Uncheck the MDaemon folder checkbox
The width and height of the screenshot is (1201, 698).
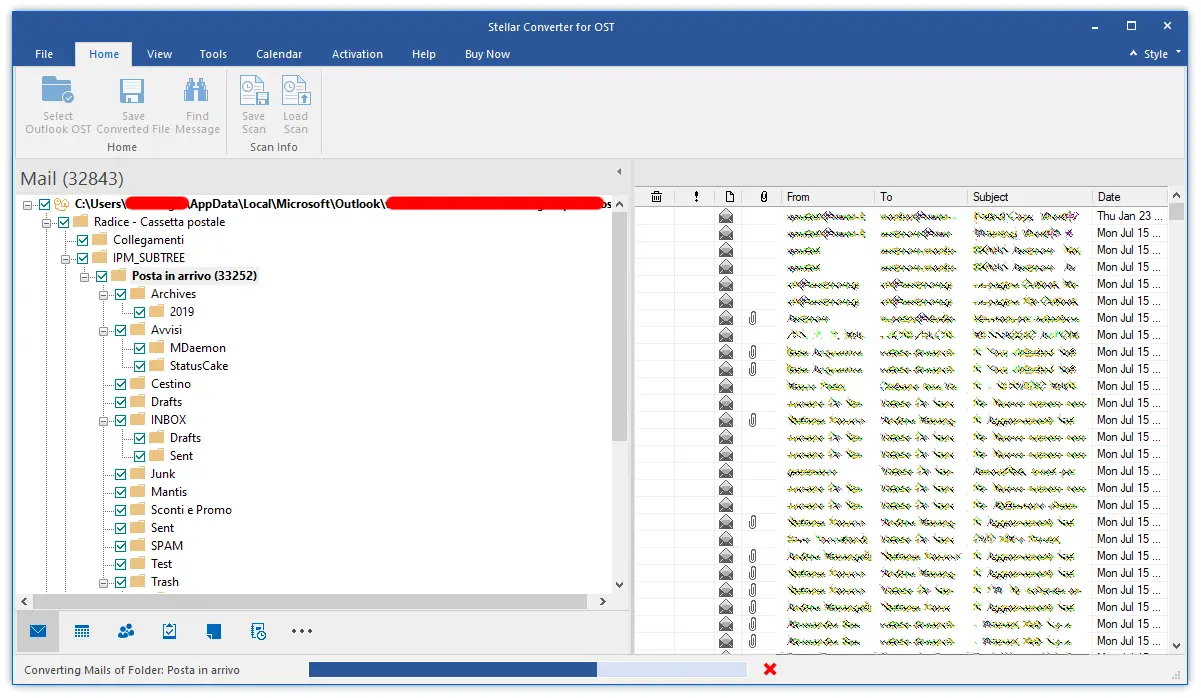coord(139,348)
